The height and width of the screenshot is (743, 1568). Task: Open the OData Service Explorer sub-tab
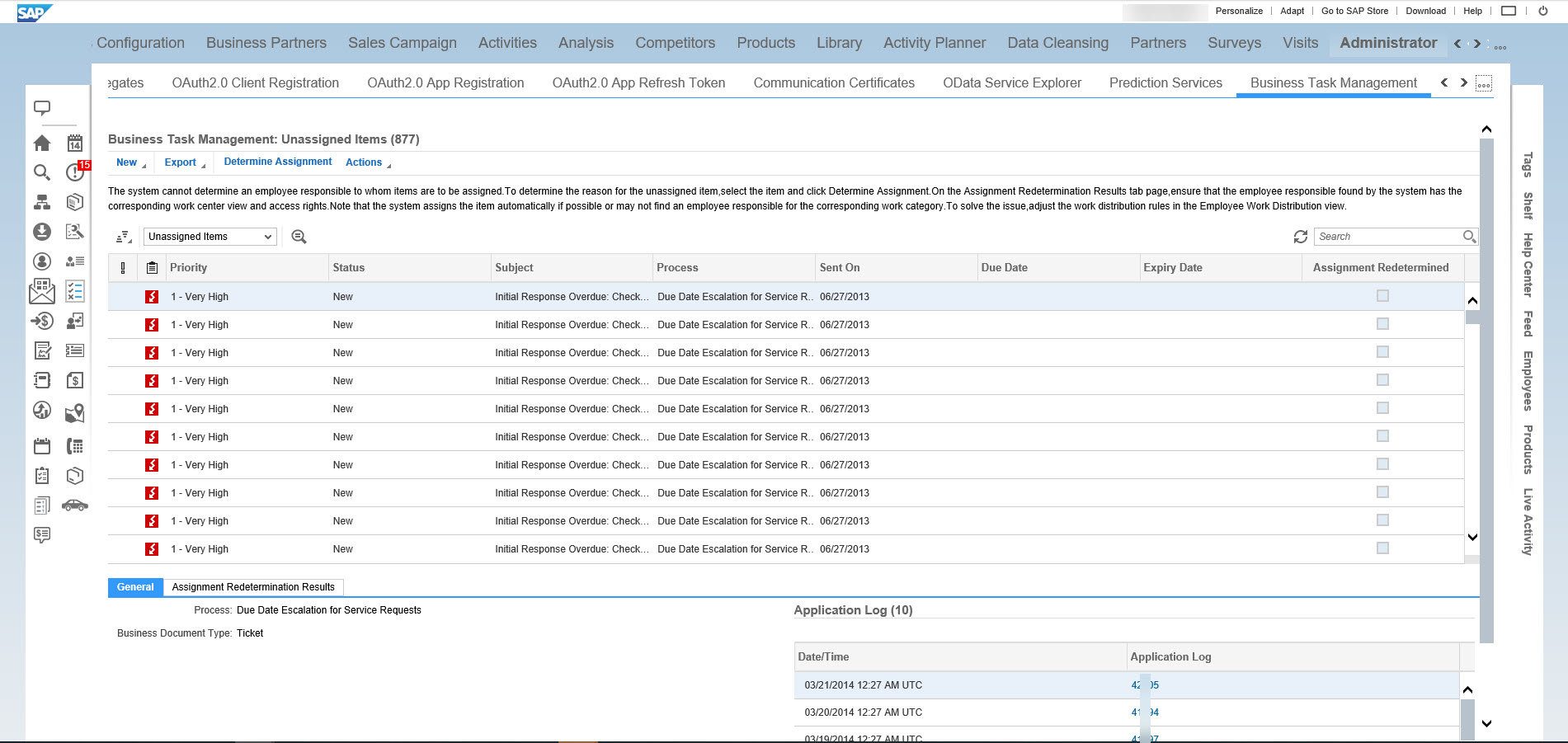click(x=1012, y=82)
